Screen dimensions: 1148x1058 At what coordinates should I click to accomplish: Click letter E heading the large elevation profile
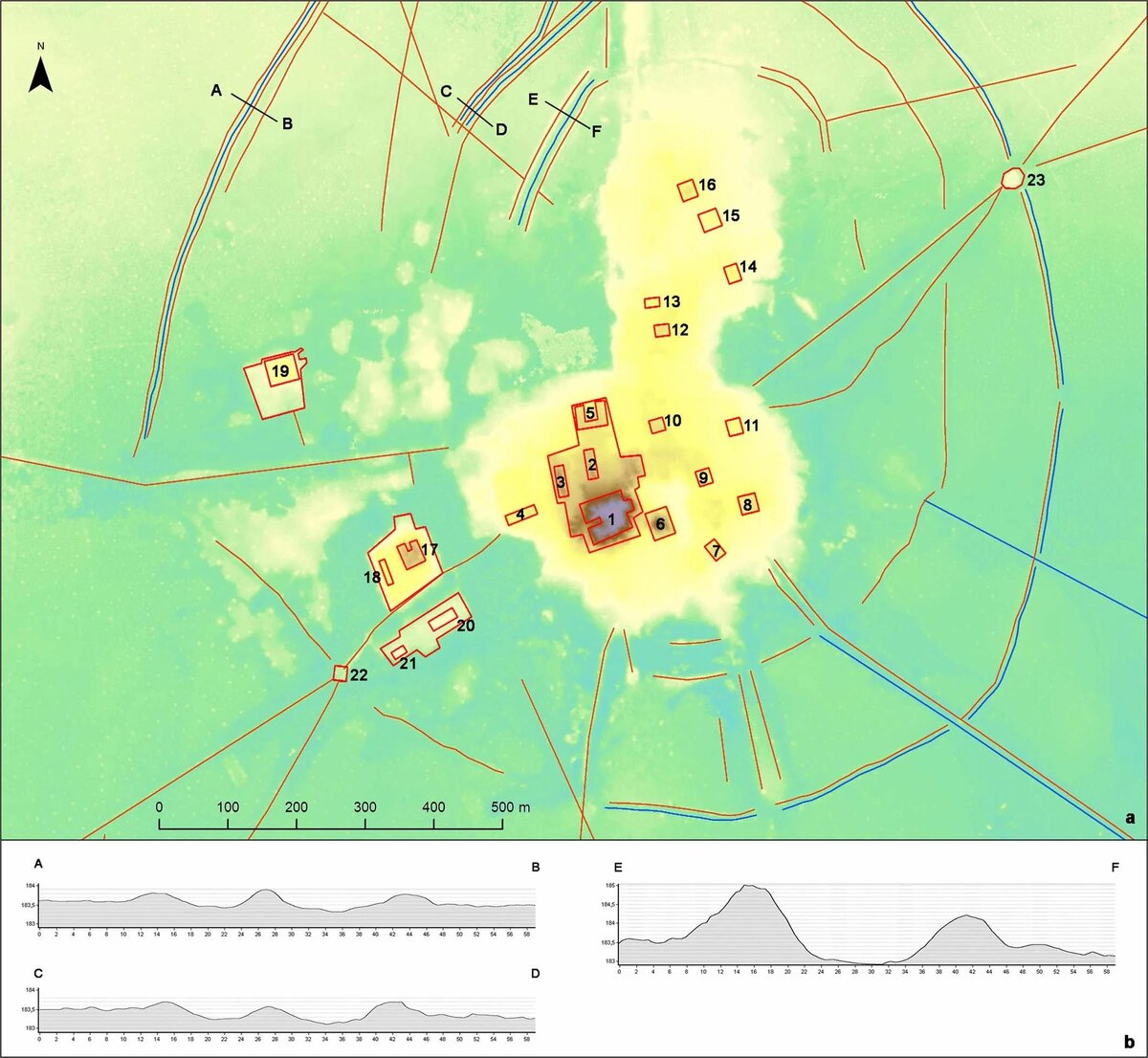pos(619,868)
